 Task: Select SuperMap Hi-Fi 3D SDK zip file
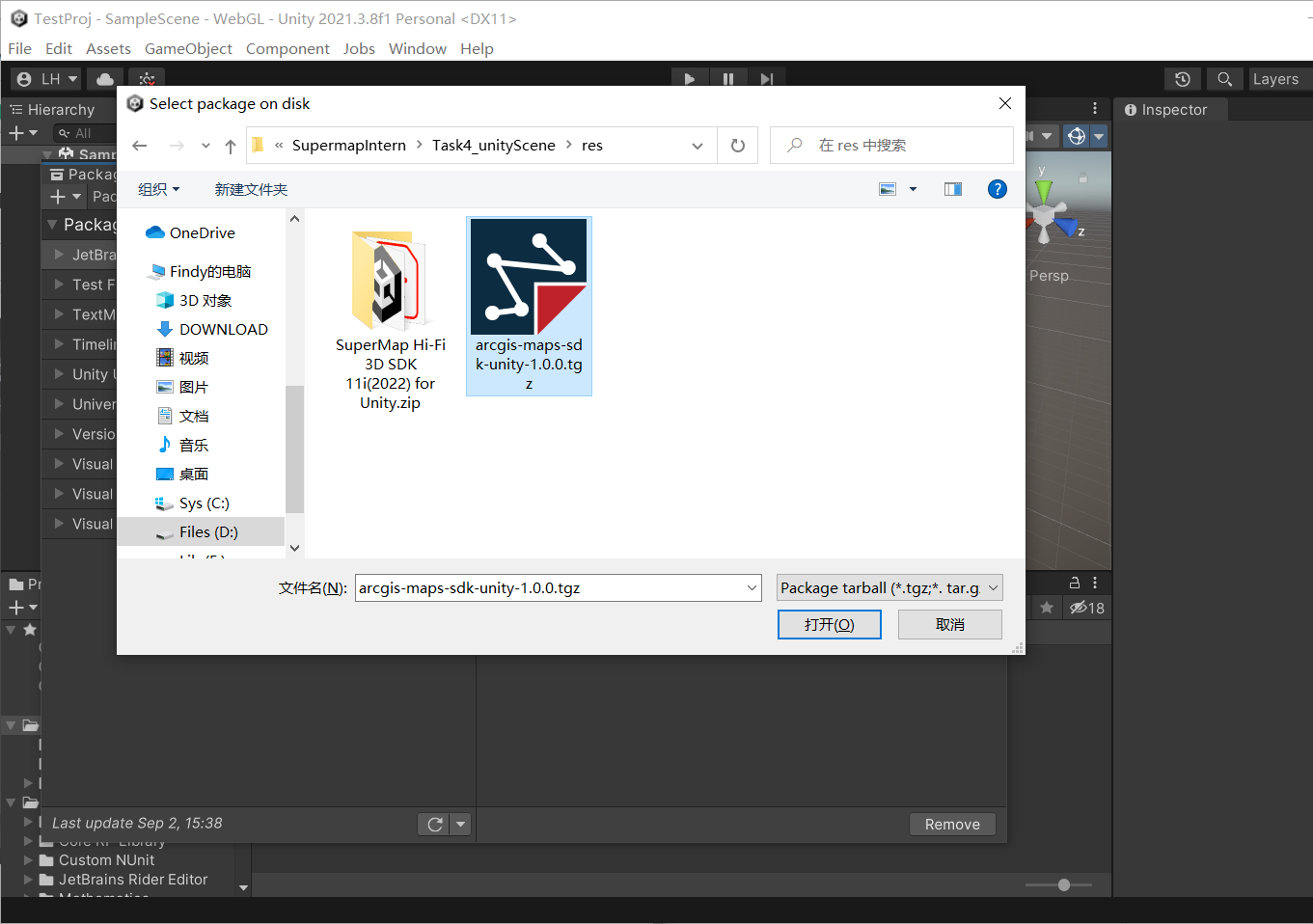coord(391,320)
